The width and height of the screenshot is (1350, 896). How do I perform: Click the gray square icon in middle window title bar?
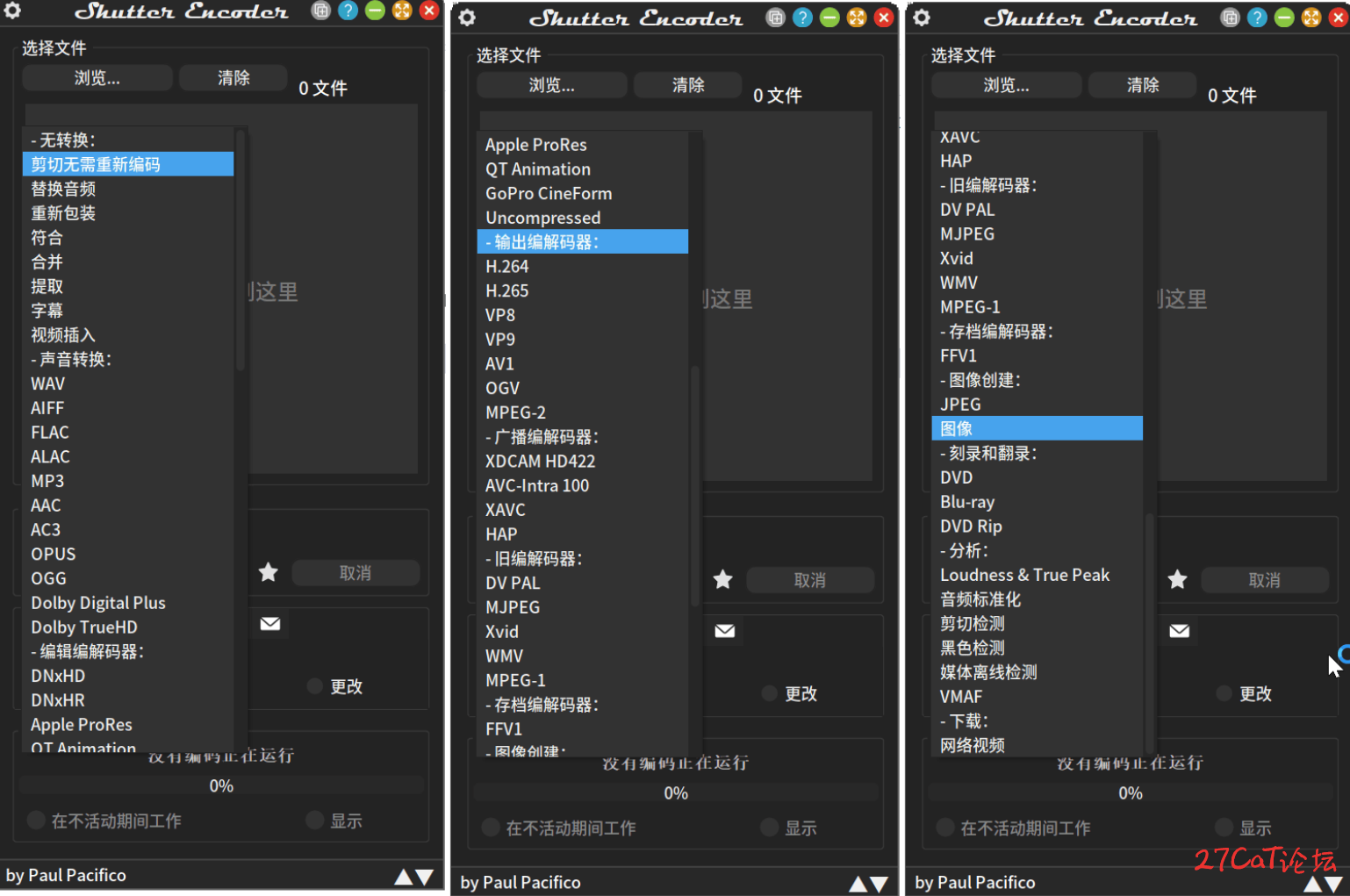click(775, 18)
